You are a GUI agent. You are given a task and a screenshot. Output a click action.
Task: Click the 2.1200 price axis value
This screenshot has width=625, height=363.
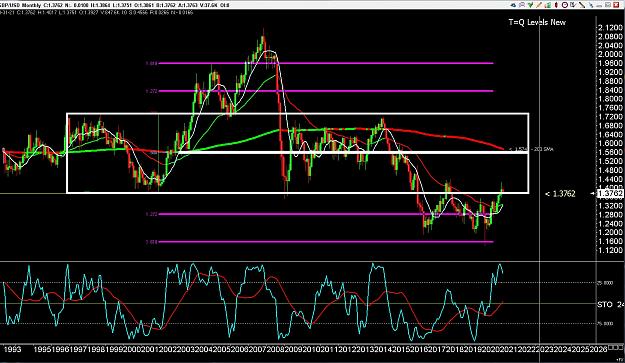(611, 27)
